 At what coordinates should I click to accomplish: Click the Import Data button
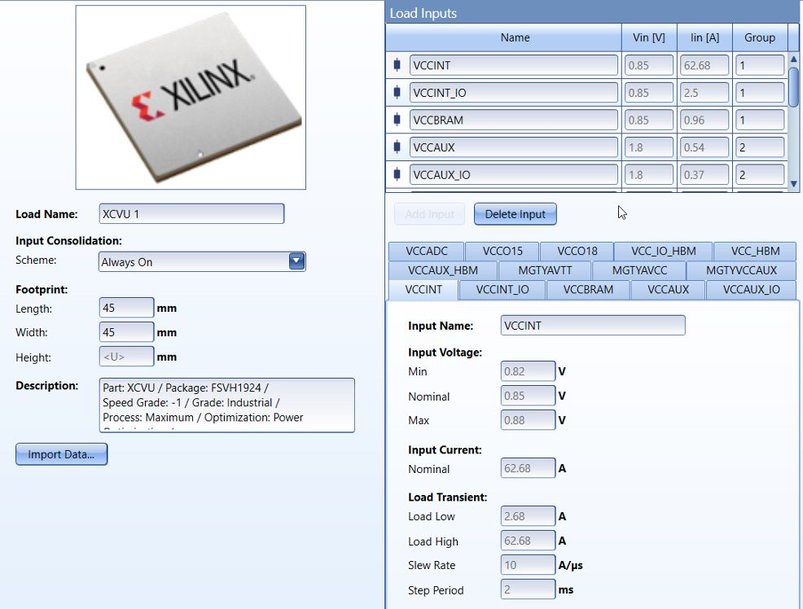[62, 454]
